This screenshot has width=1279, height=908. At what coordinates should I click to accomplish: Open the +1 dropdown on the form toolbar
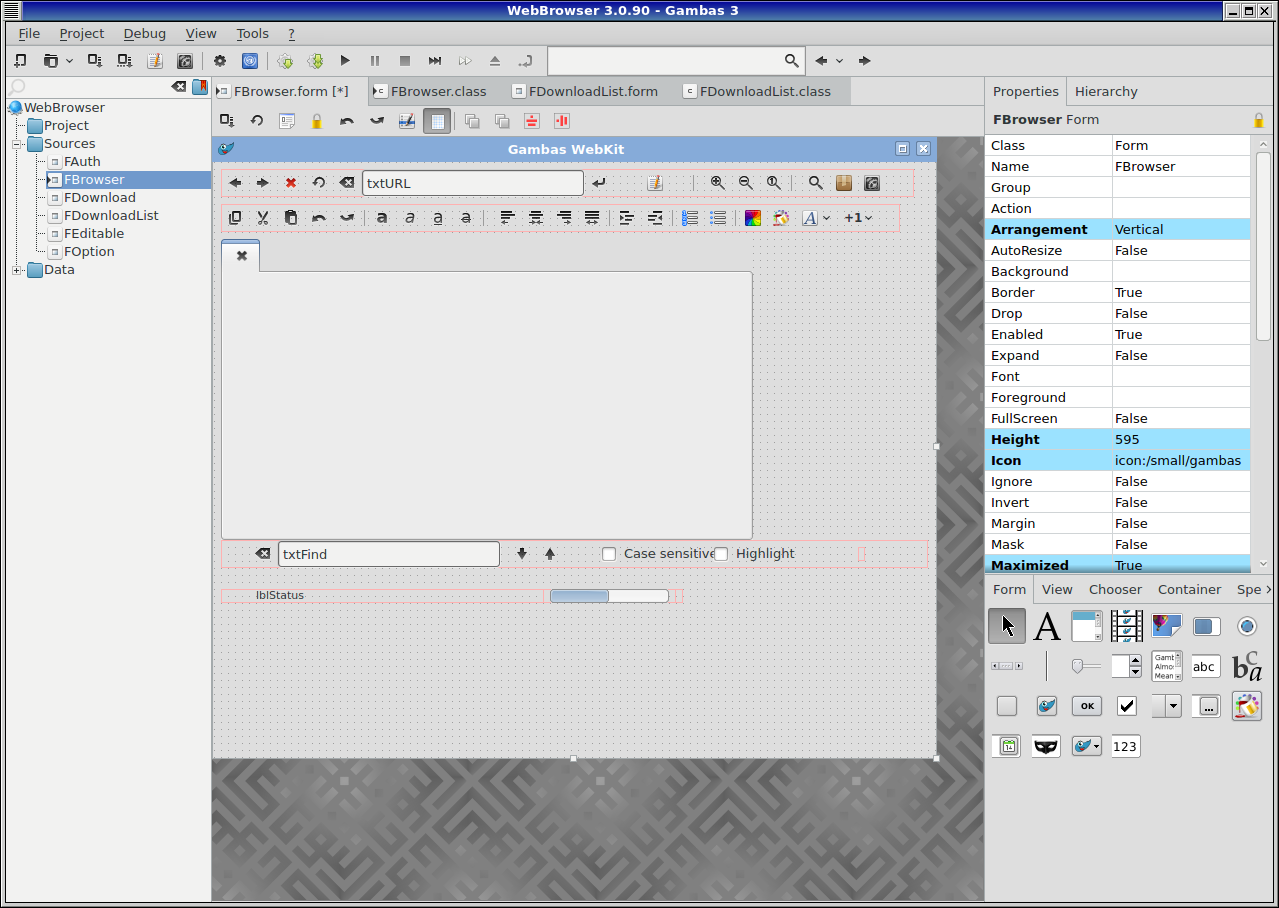pyautogui.click(x=858, y=218)
